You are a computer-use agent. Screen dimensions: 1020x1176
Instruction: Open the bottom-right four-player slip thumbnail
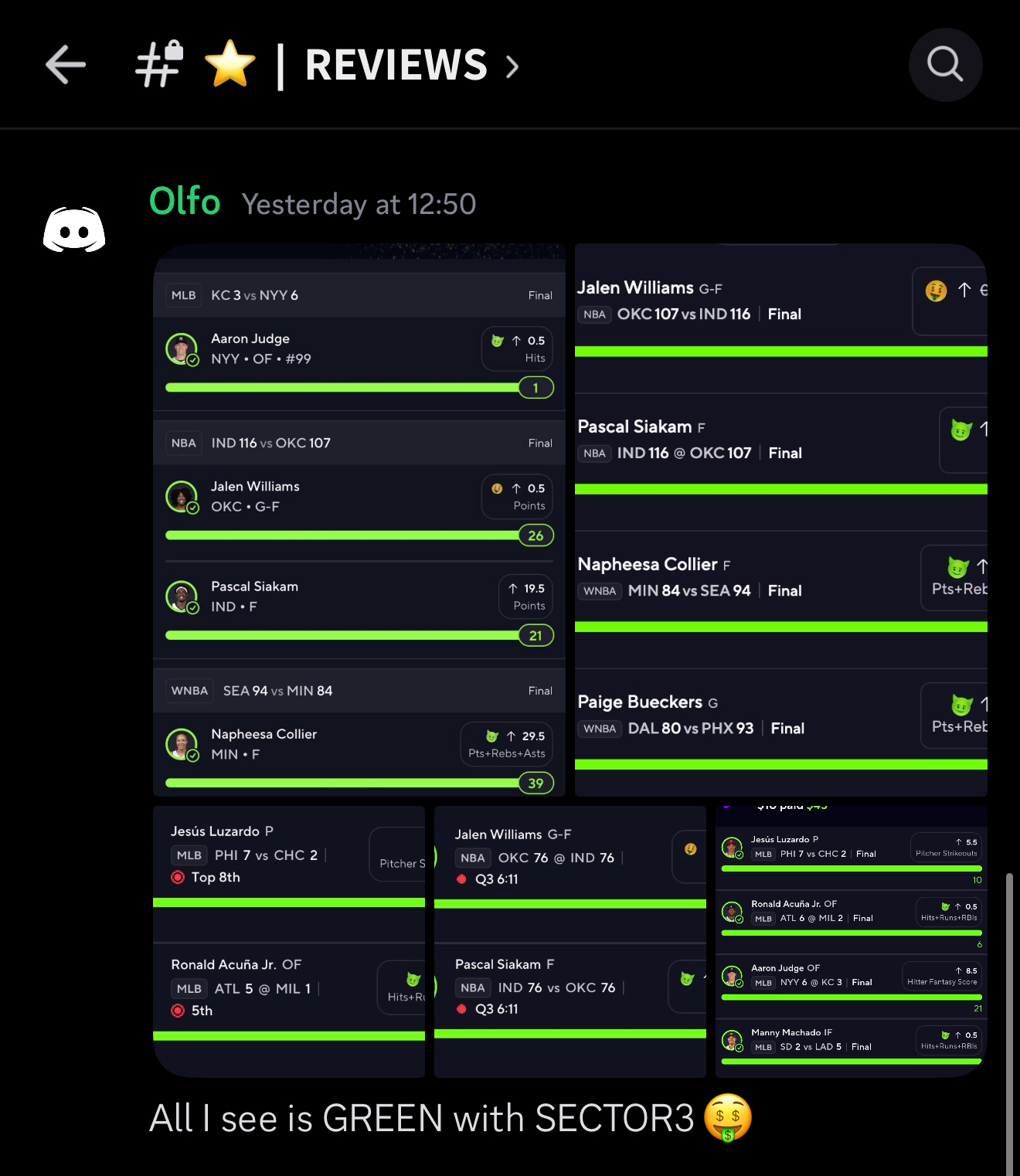pos(851,941)
